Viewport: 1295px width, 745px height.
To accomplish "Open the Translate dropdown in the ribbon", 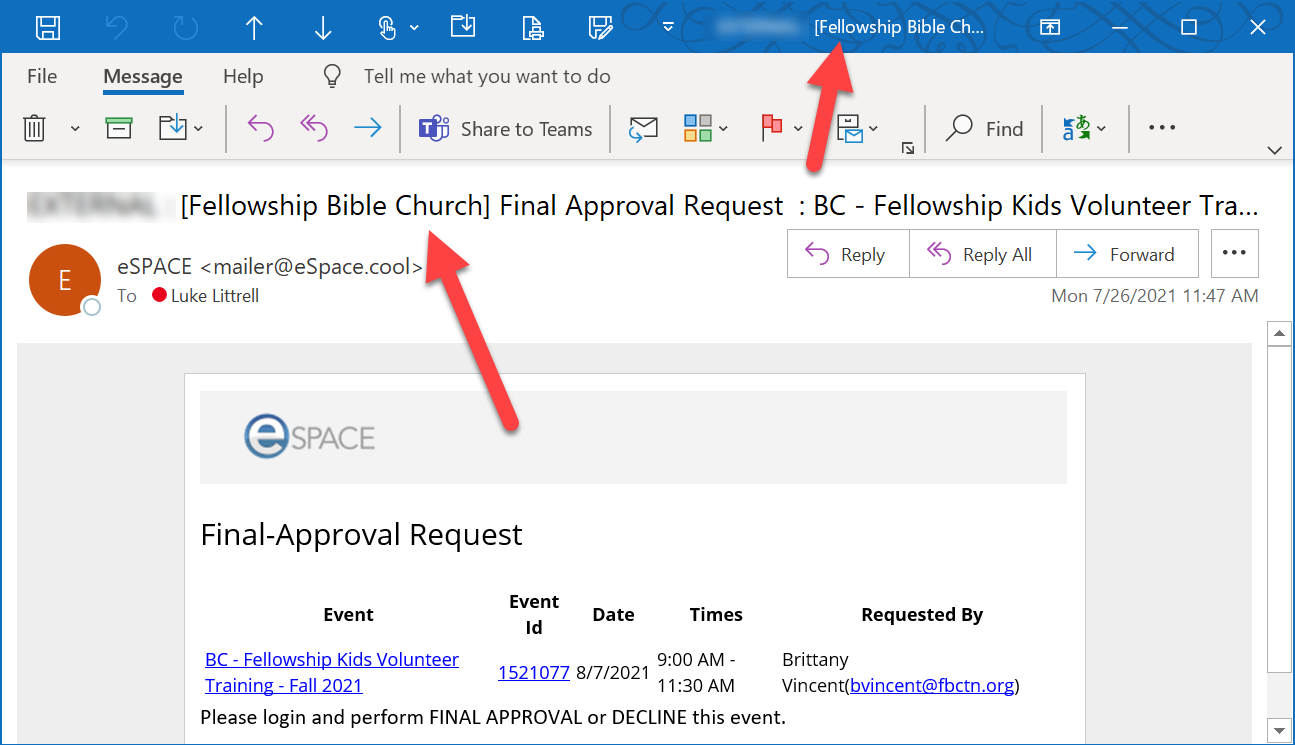I will (1084, 128).
